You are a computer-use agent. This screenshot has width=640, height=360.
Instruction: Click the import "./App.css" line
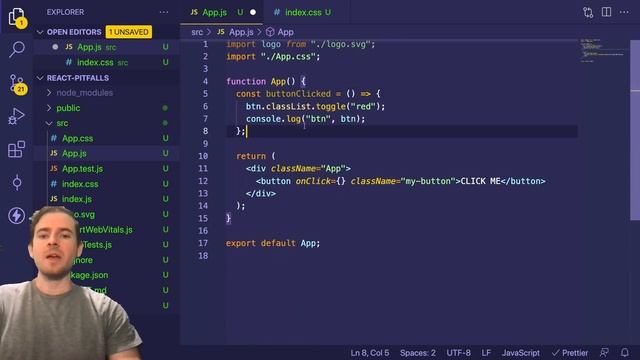pyautogui.click(x=273, y=57)
